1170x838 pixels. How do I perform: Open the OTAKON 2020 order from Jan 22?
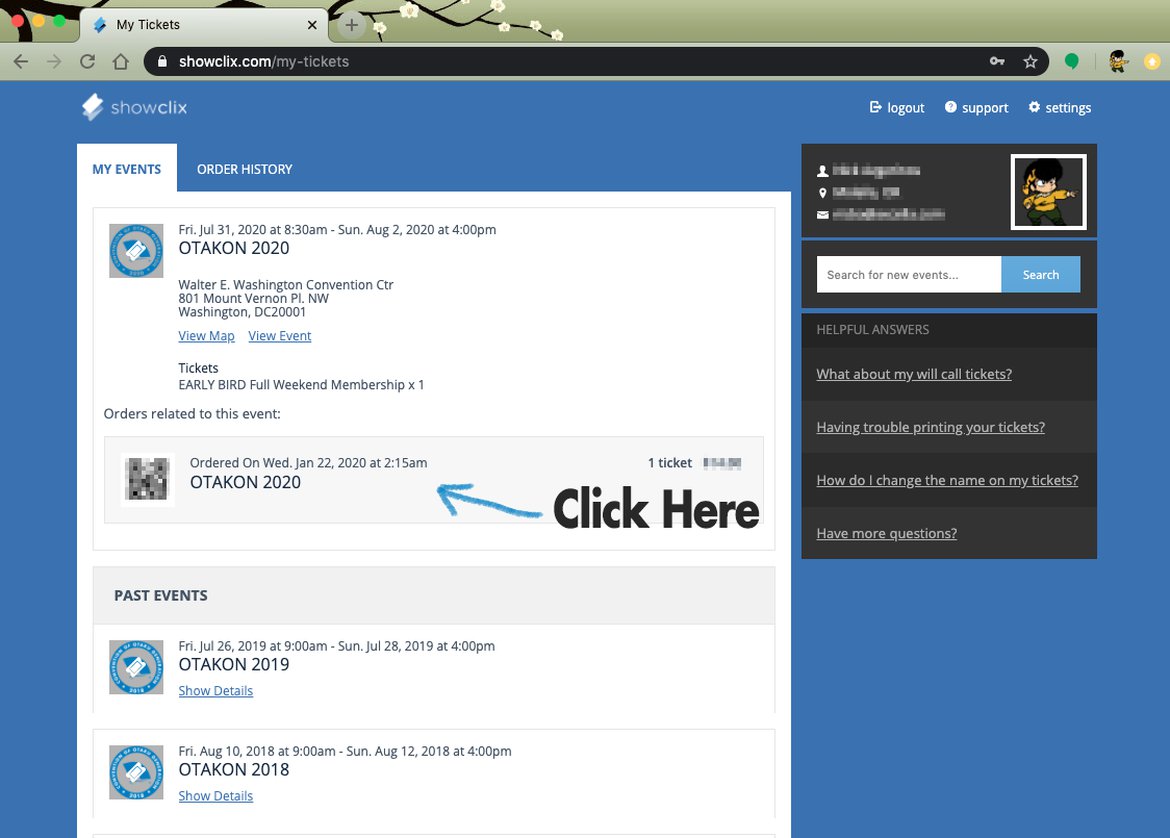point(434,479)
